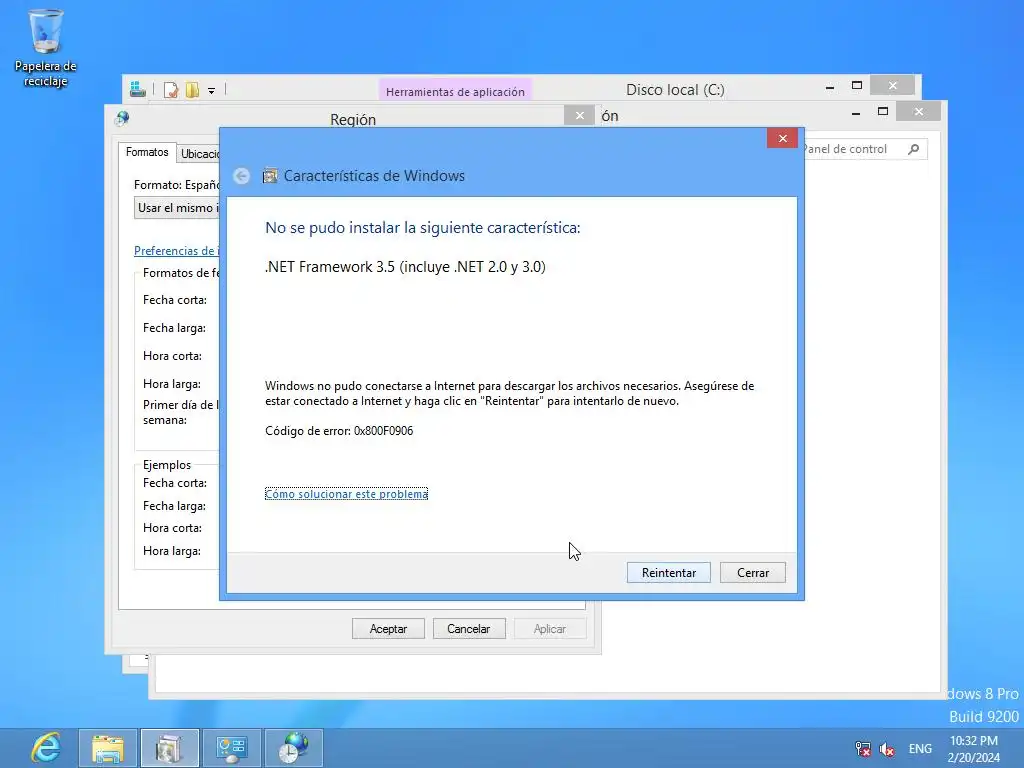Click the error code 0x800F0906 text
The image size is (1024, 768).
pos(383,431)
